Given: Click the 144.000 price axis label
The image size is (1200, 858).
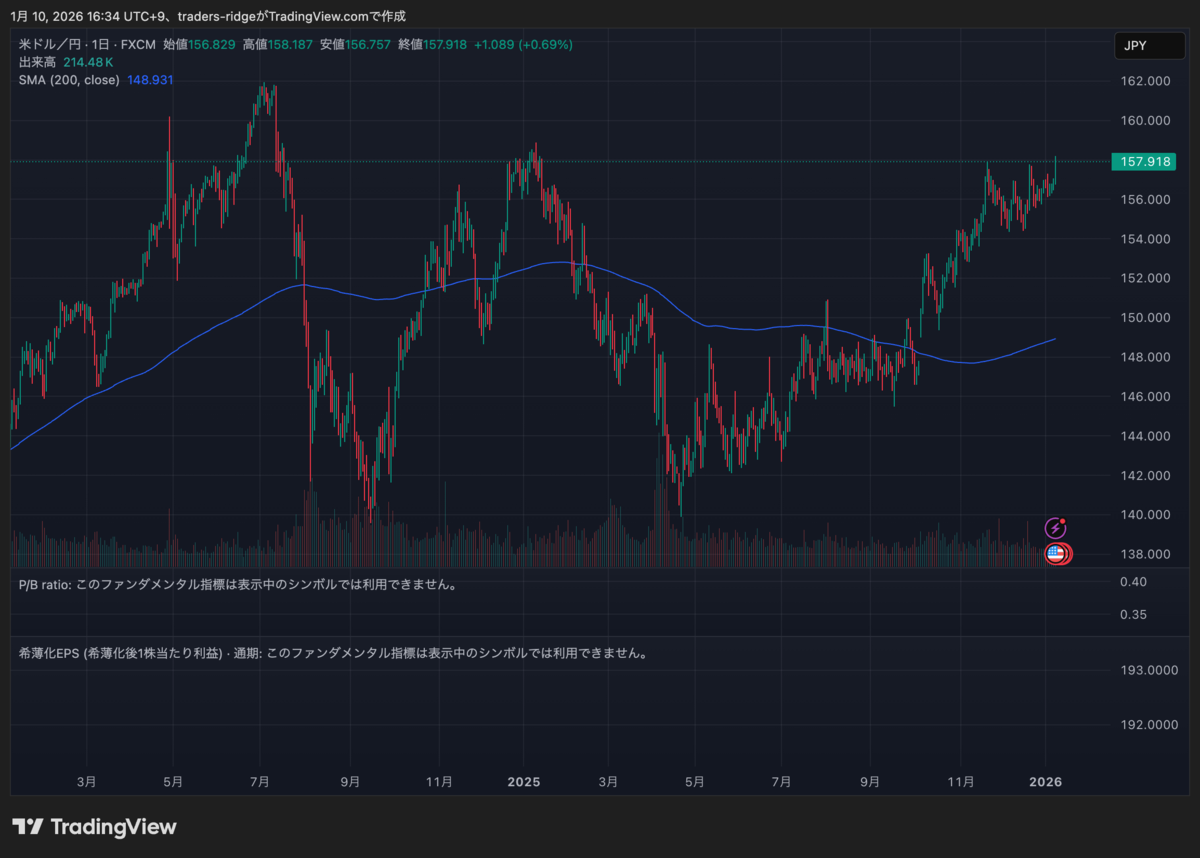Looking at the screenshot, I should (x=1146, y=436).
